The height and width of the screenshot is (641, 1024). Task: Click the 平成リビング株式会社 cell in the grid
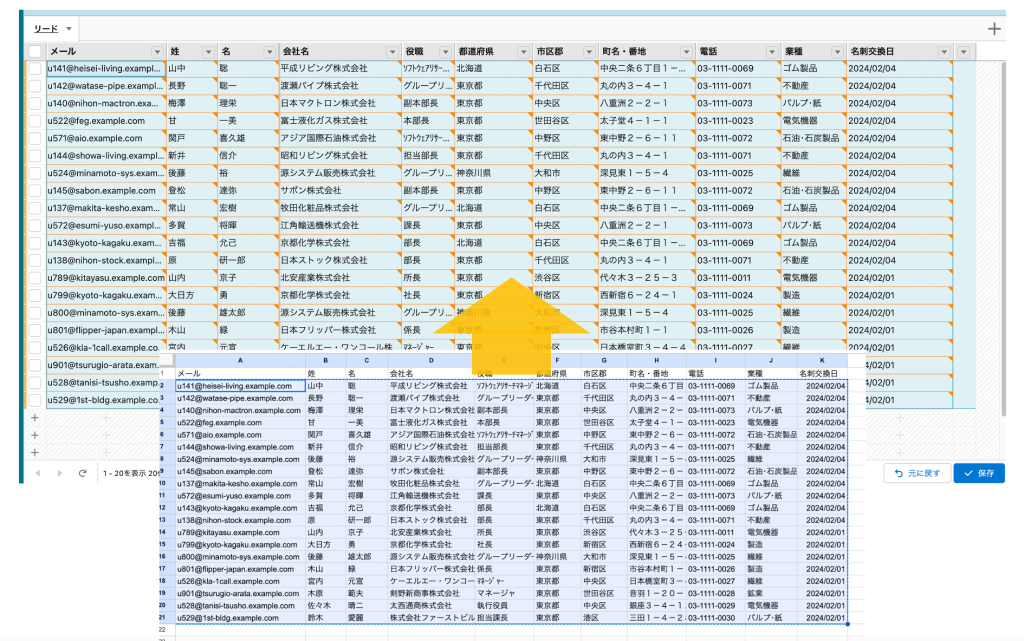coord(340,69)
